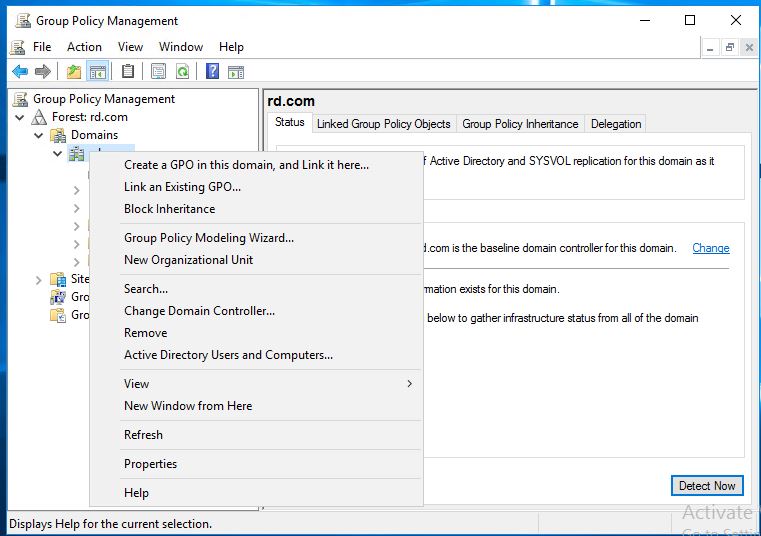
Task: Click the Up one level folder icon
Action: pyautogui.click(x=73, y=71)
